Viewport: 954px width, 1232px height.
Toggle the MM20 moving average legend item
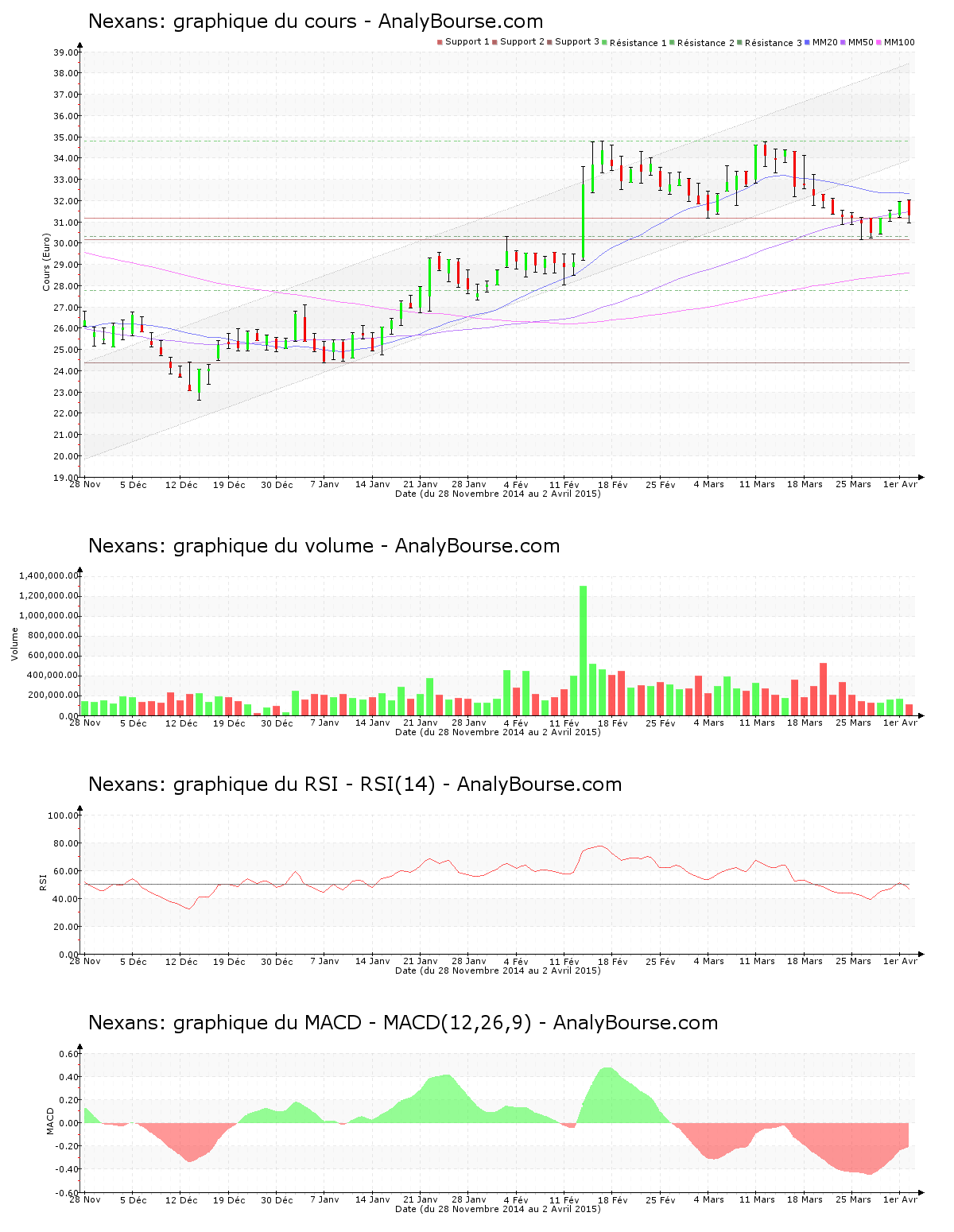coord(824,42)
